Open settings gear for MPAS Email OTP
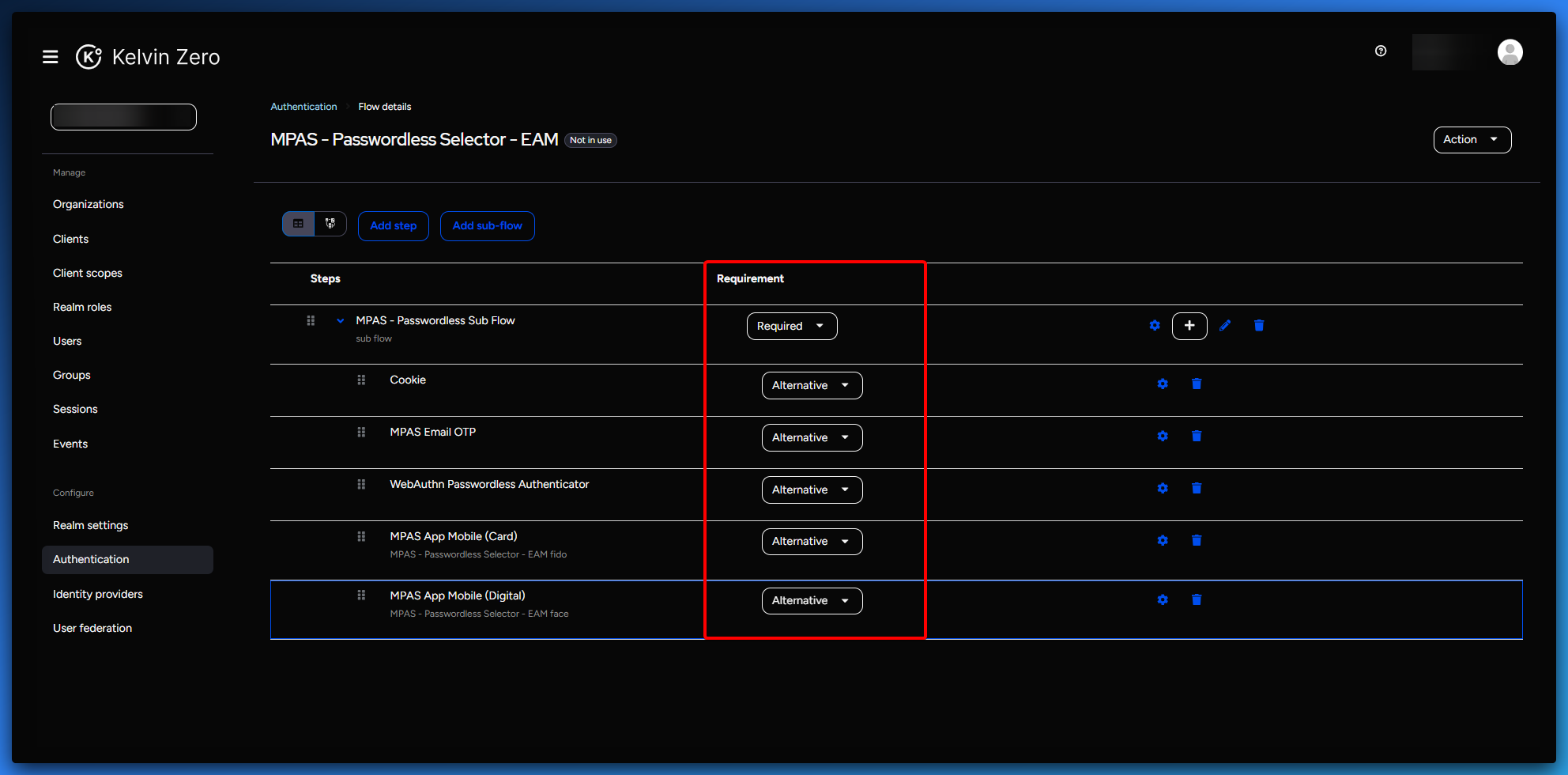Image resolution: width=1568 pixels, height=775 pixels. coord(1163,437)
